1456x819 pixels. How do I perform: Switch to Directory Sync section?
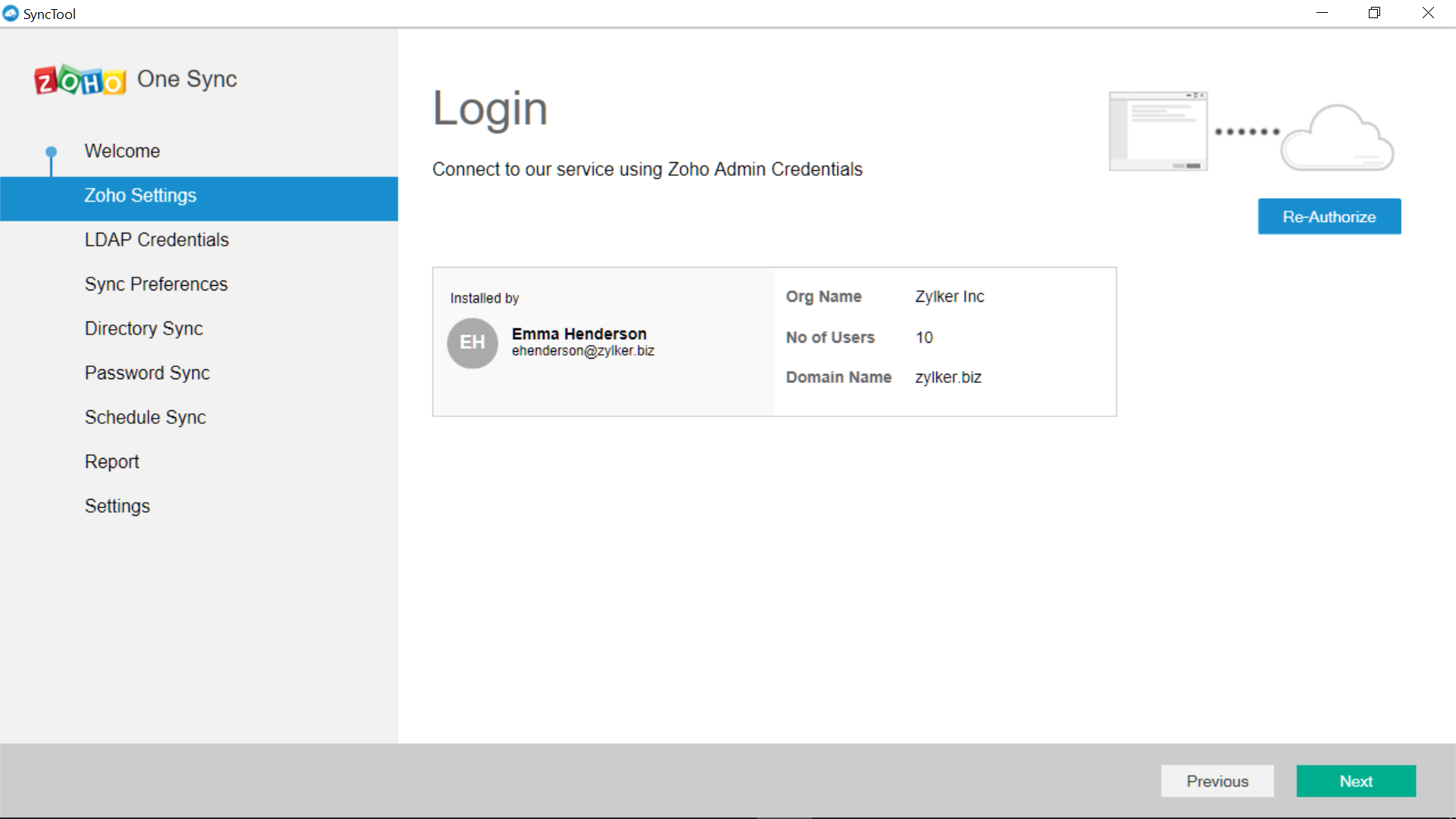point(143,328)
